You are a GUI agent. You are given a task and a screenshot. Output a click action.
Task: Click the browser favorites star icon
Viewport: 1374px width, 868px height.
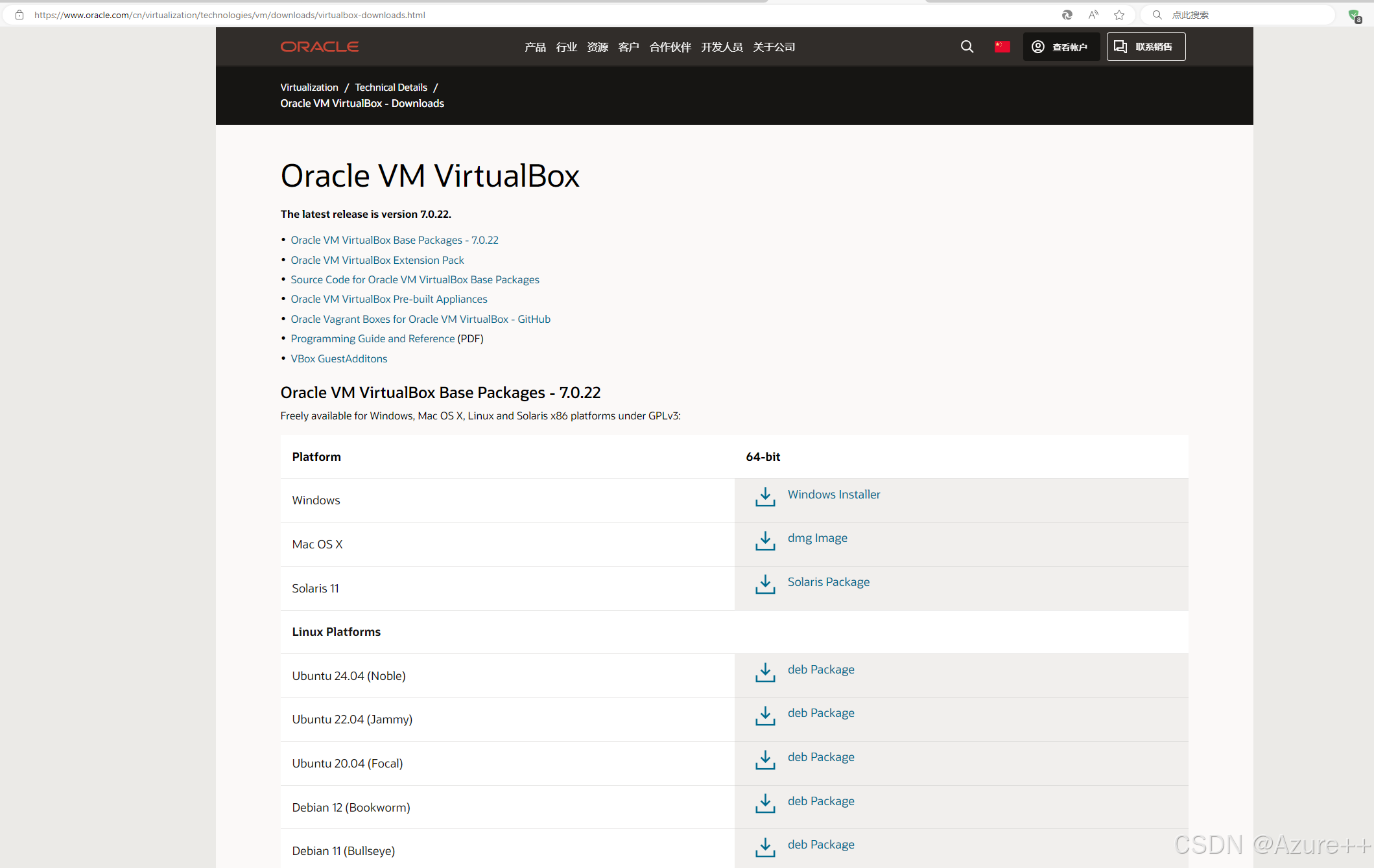[1119, 15]
